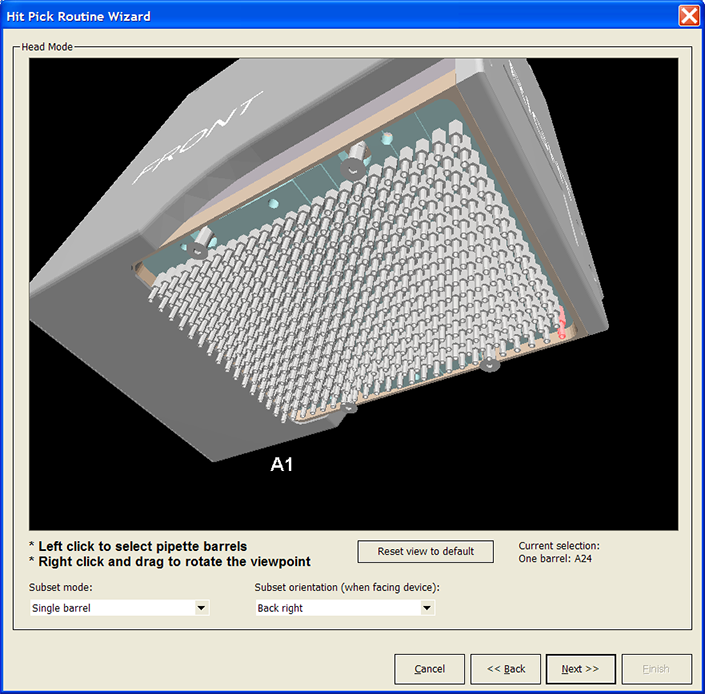Click the 'Back right' orientation value
705x694 pixels.
pos(280,608)
